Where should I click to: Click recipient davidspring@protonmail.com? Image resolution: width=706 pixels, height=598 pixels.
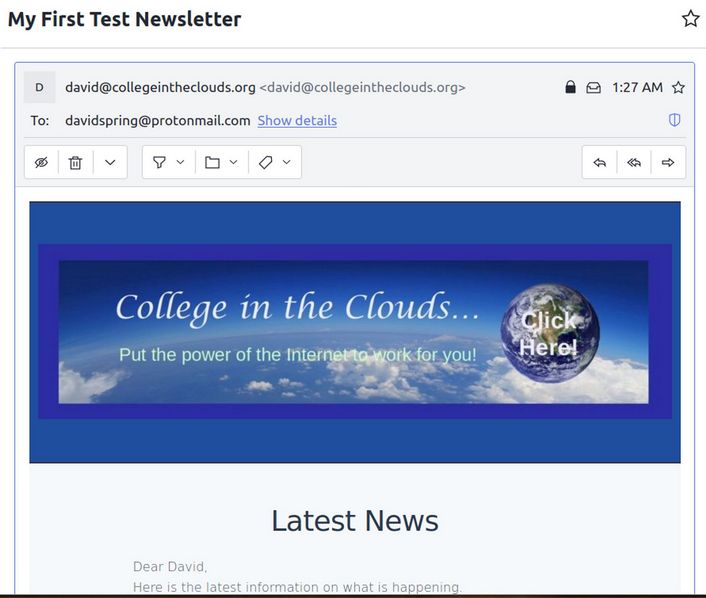(157, 121)
